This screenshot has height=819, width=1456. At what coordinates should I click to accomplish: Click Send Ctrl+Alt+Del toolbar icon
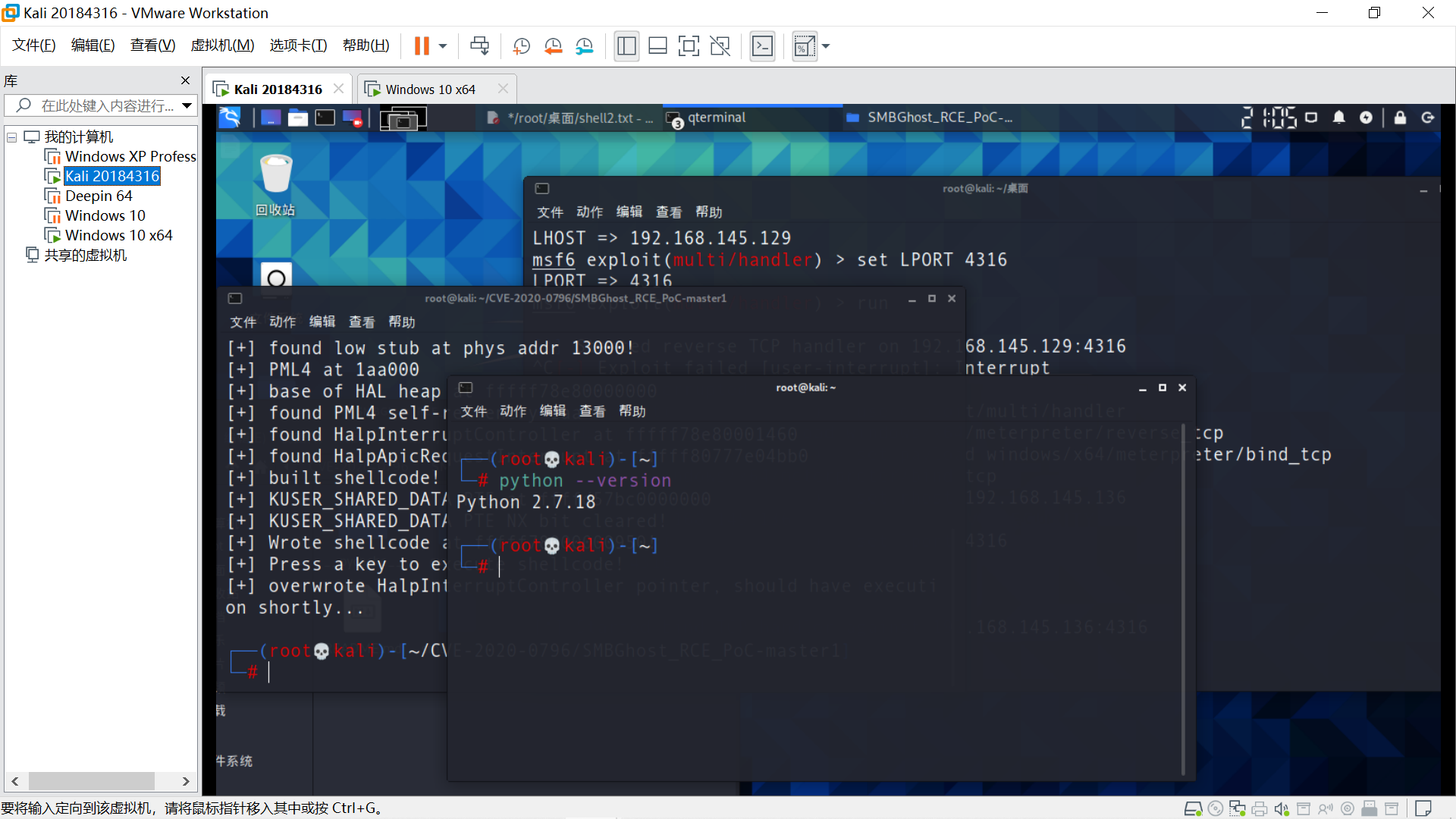pos(479,46)
